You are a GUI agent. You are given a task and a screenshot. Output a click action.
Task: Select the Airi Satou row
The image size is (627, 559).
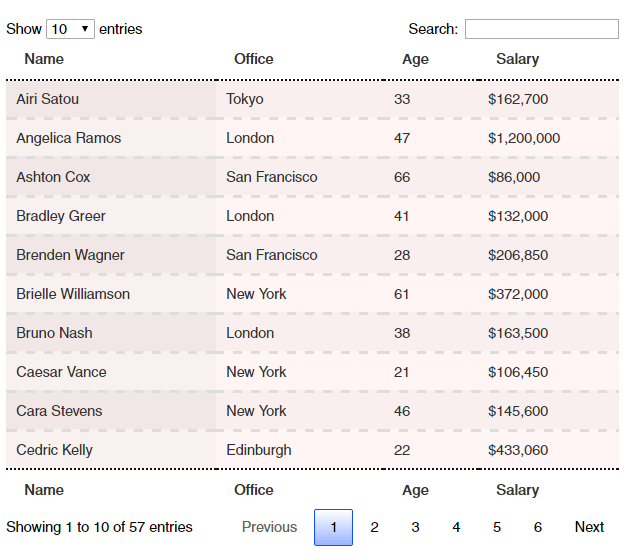tap(312, 99)
